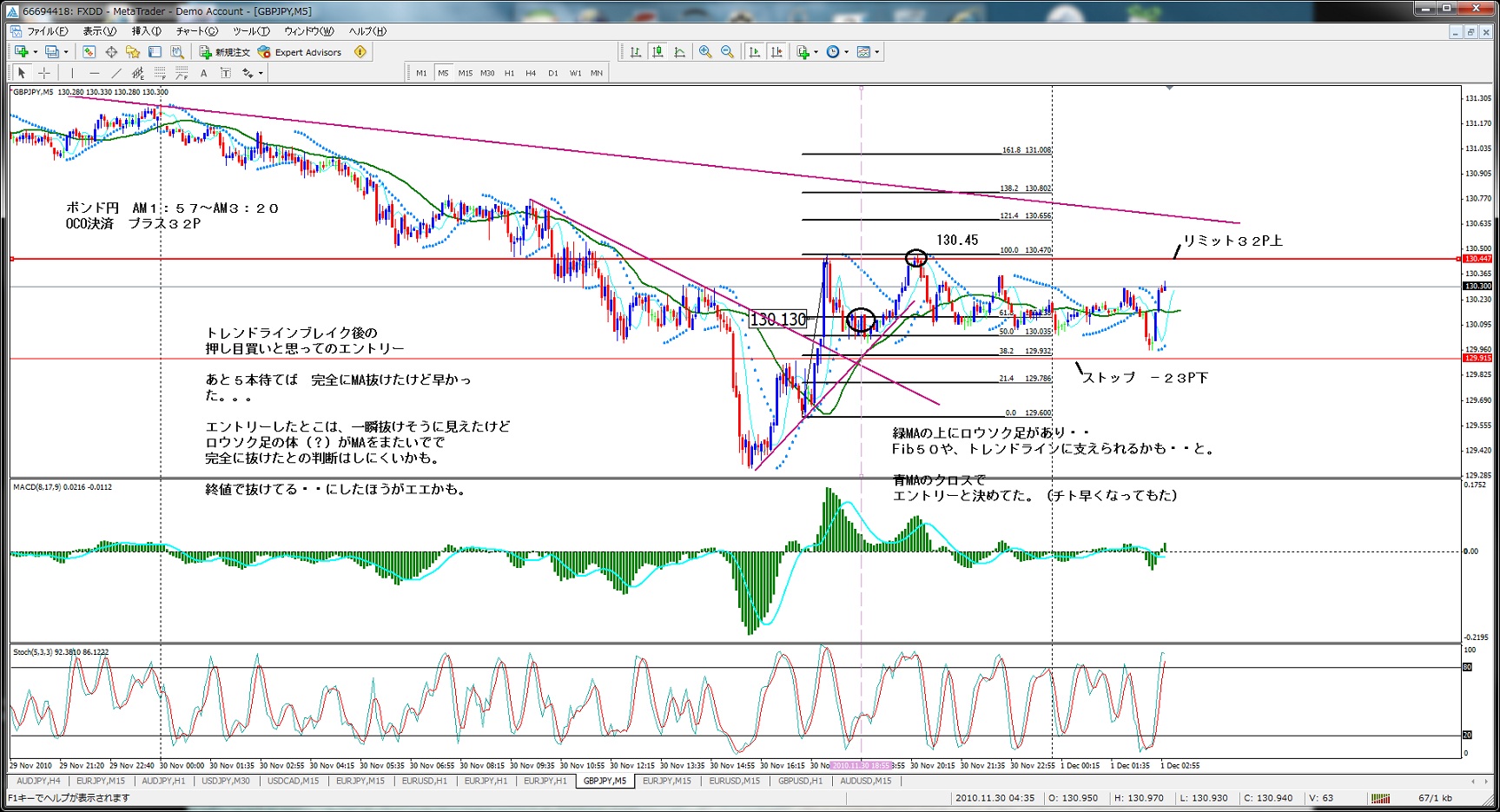
Task: Select the arrow cursor tool
Action: pos(22,73)
